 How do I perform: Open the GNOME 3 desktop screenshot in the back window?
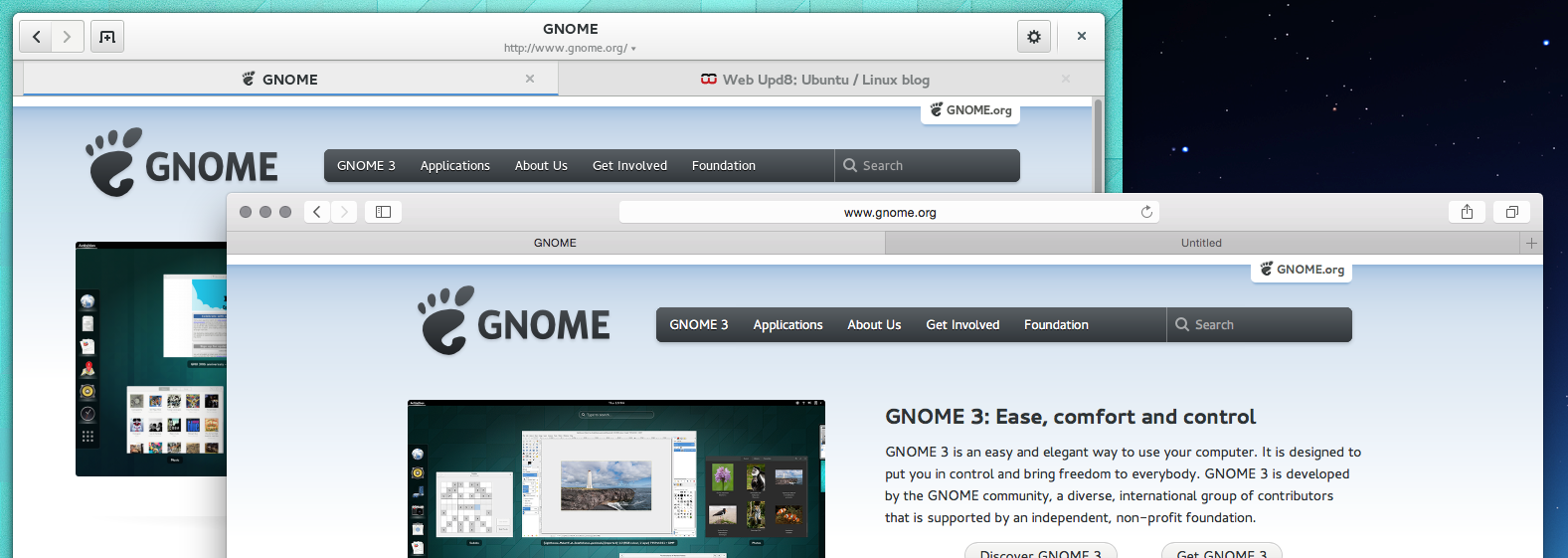tap(151, 359)
